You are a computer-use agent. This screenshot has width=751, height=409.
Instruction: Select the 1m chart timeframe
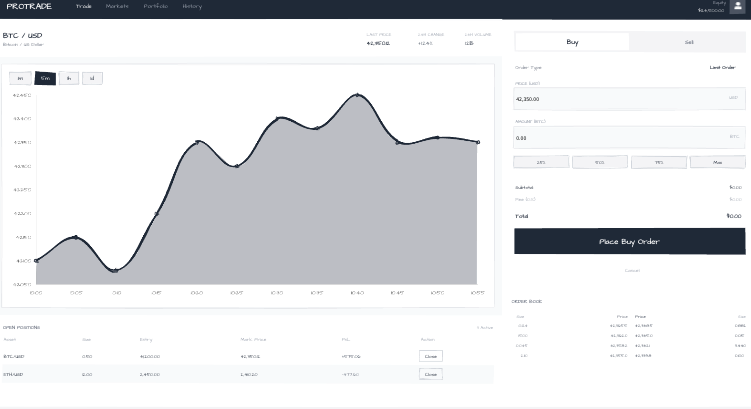click(x=20, y=78)
